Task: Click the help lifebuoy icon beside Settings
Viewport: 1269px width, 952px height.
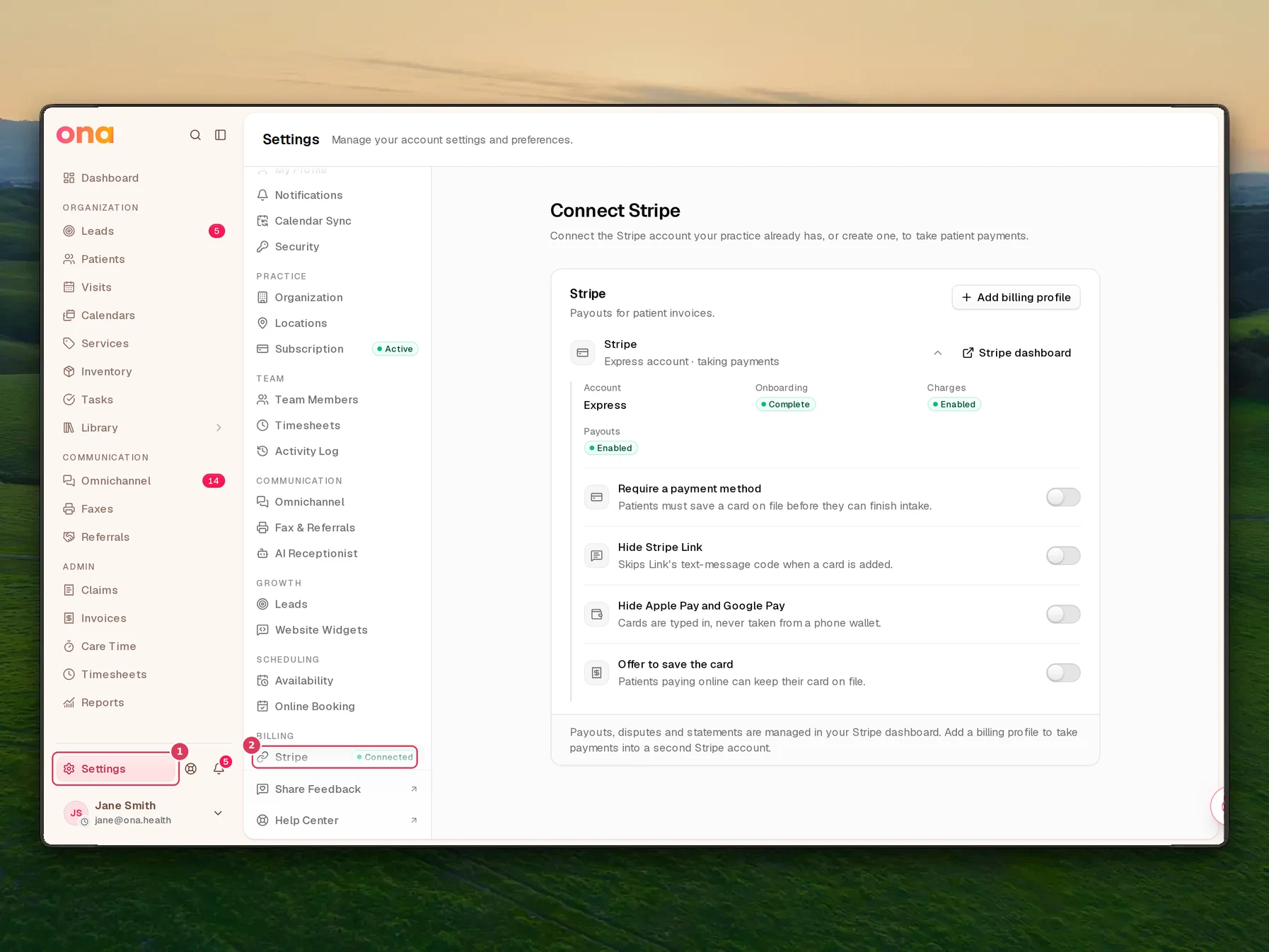Action: pyautogui.click(x=191, y=769)
